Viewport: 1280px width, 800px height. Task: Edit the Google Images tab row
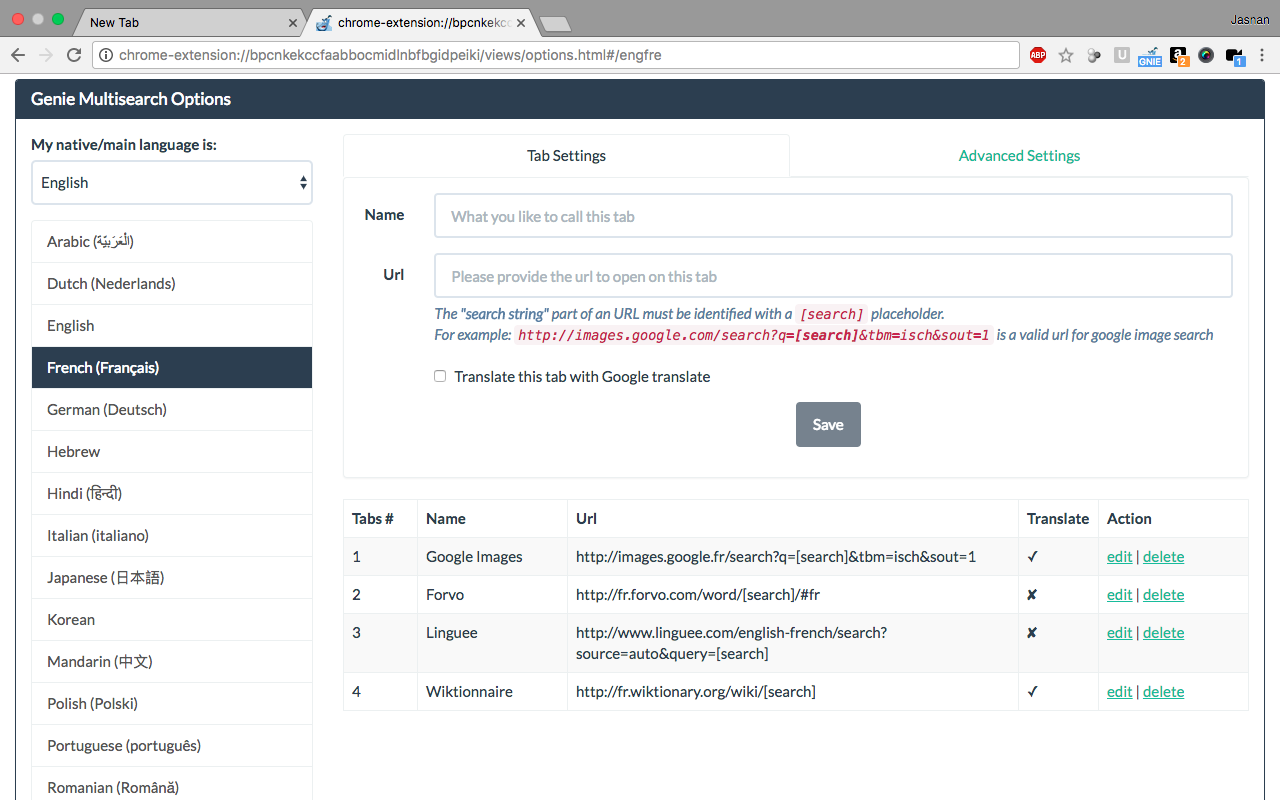(x=1119, y=557)
